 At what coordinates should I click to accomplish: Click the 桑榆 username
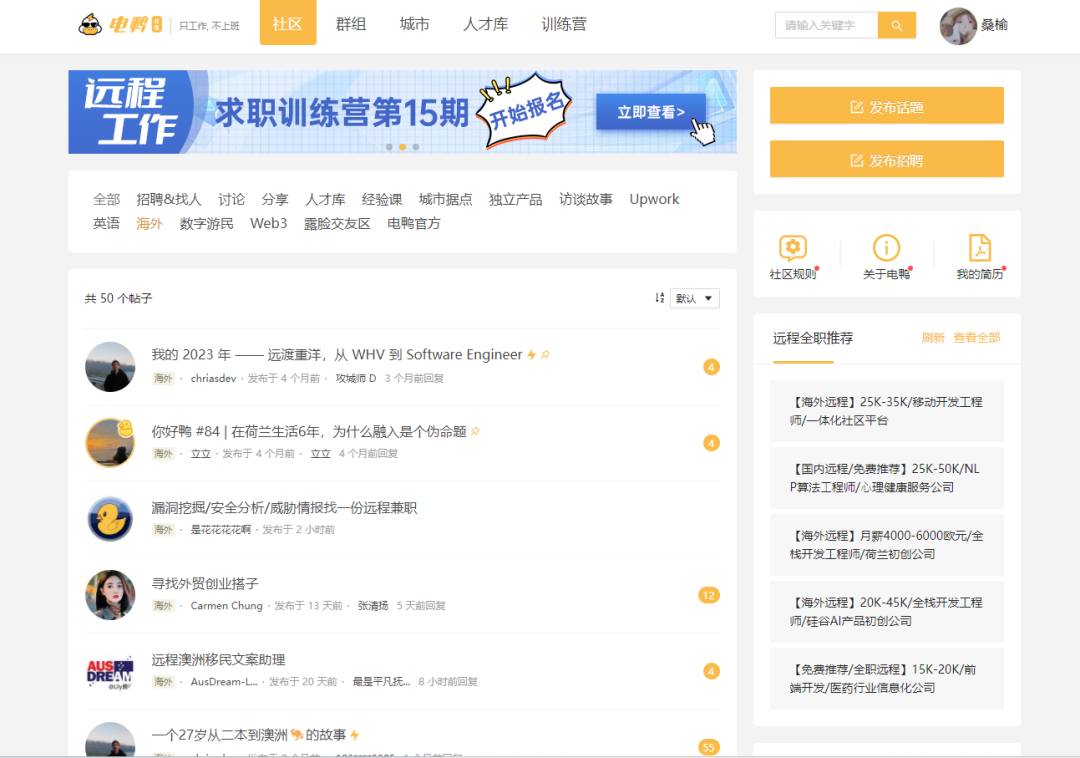[995, 25]
